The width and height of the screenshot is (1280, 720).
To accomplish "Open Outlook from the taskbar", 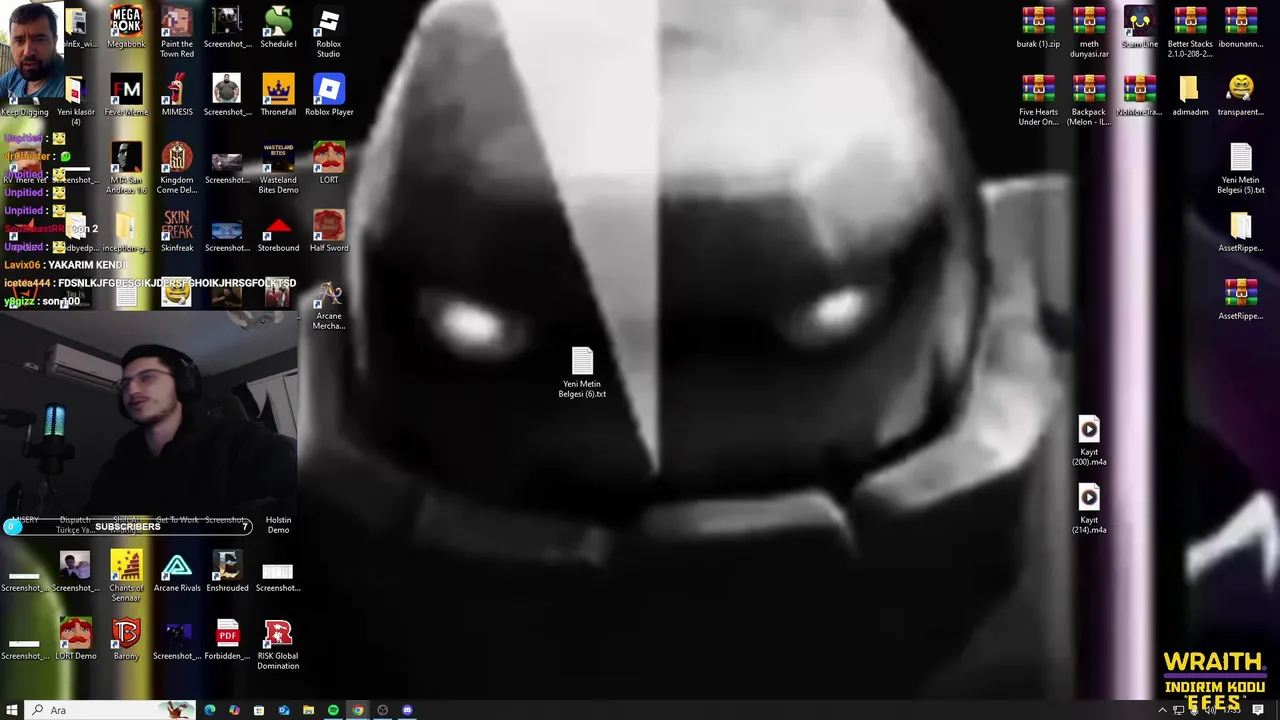I will click(284, 710).
